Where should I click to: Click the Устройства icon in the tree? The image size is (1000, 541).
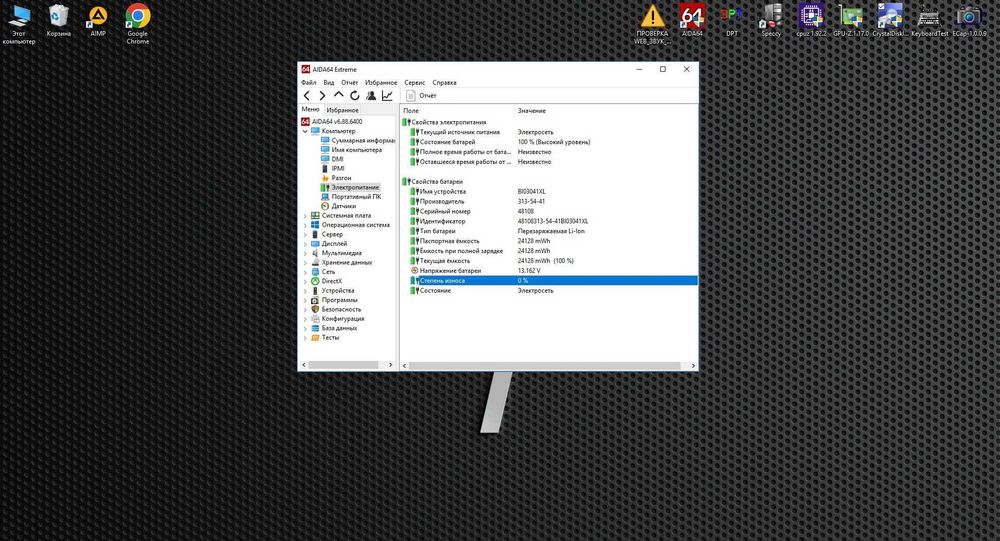[x=315, y=291]
